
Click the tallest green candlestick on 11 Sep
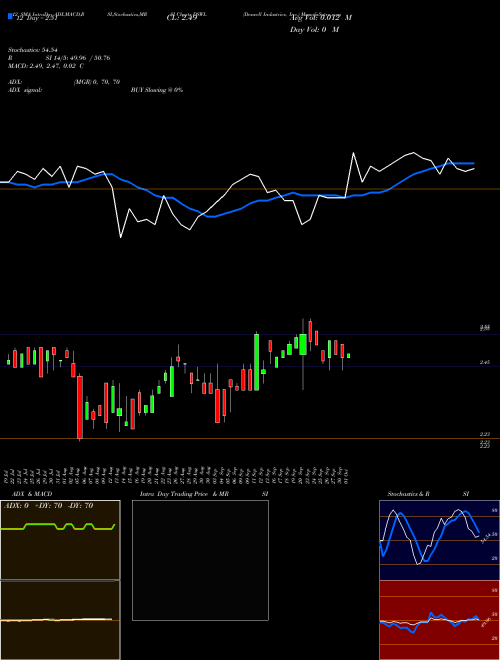pos(256,362)
